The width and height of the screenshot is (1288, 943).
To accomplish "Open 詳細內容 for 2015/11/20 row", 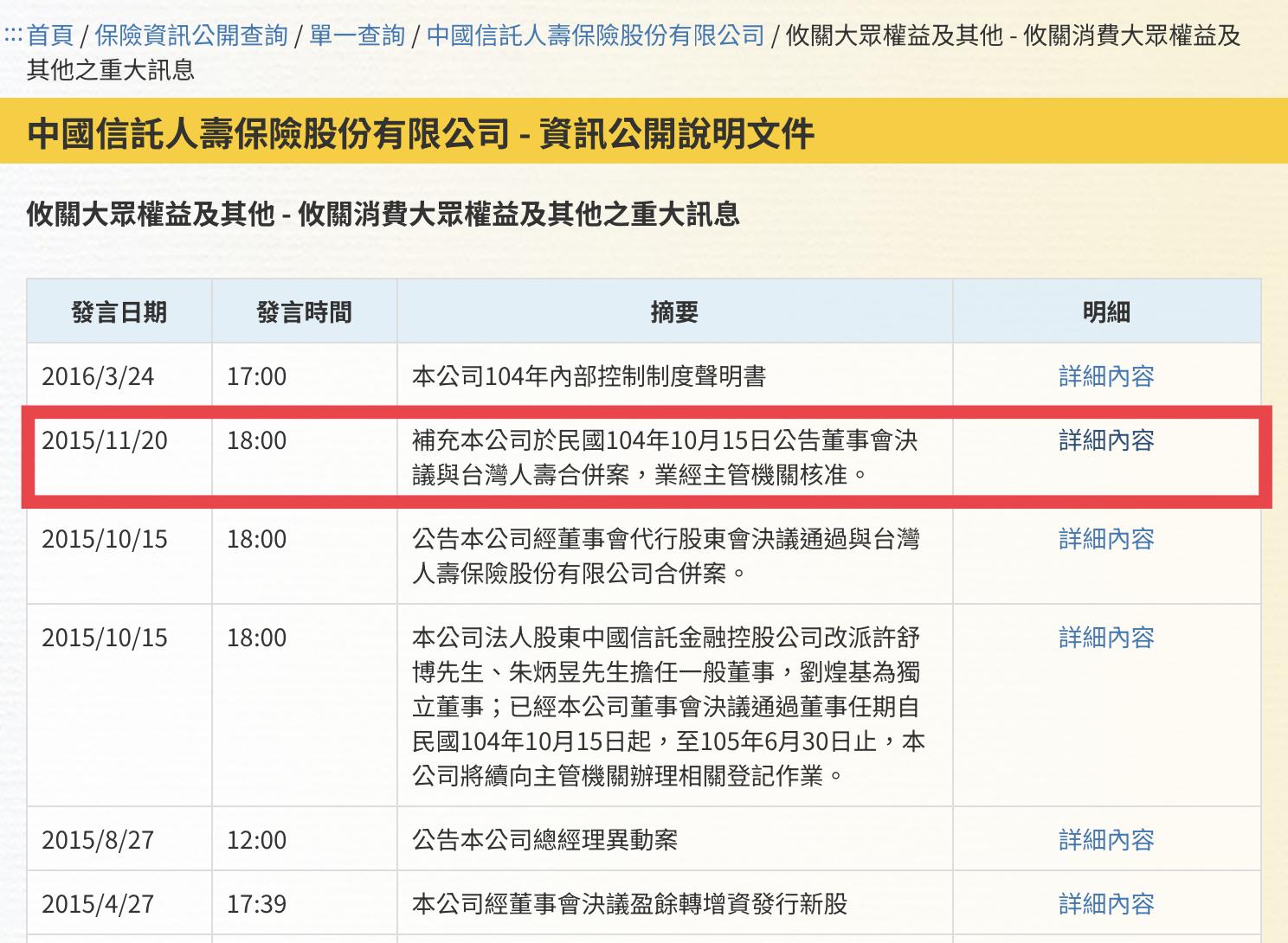I will (1106, 440).
